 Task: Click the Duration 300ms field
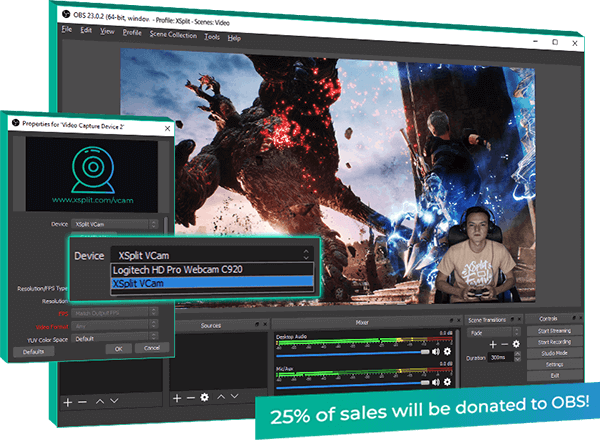(501, 358)
